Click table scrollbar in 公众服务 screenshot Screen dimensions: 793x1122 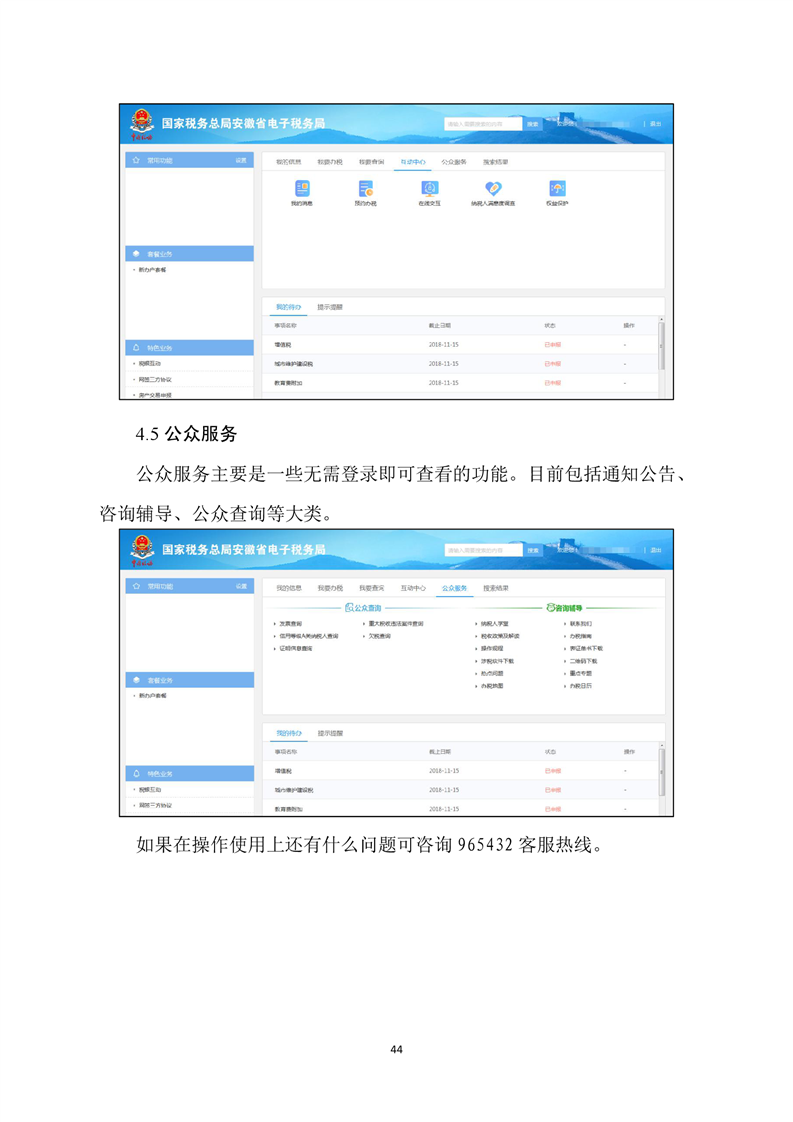tap(661, 772)
